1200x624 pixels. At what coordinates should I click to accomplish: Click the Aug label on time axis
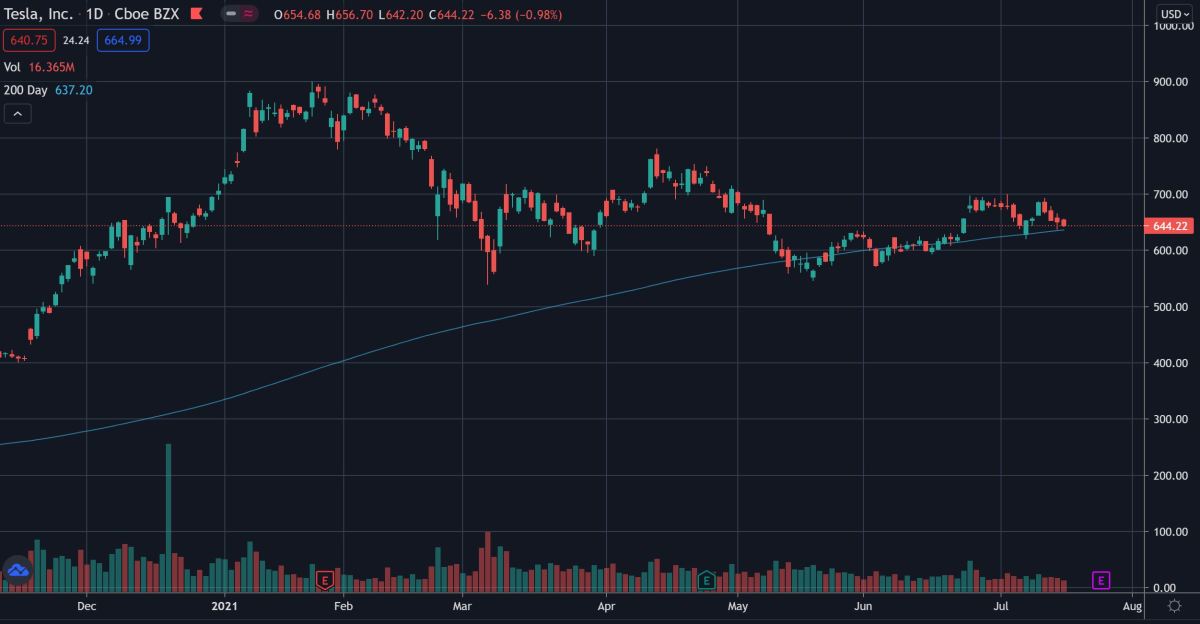point(1132,606)
